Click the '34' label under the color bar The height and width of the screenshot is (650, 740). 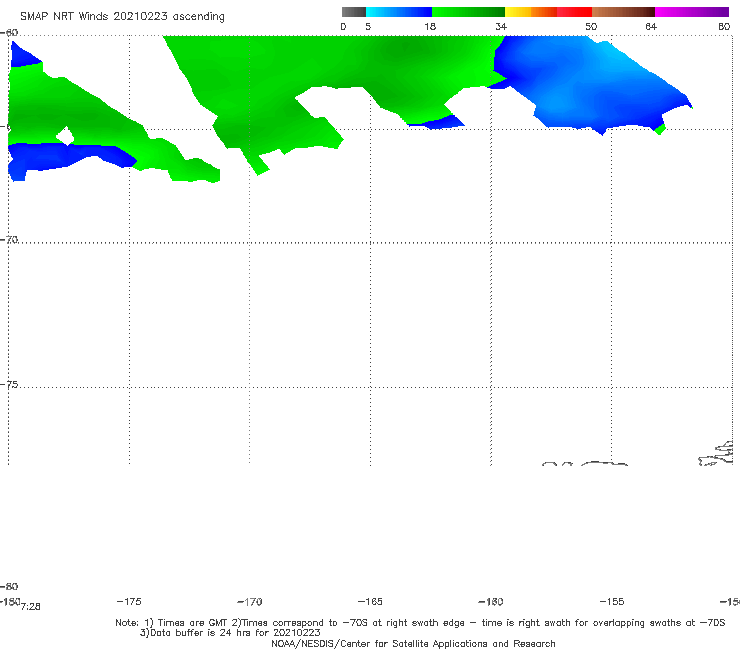501,26
